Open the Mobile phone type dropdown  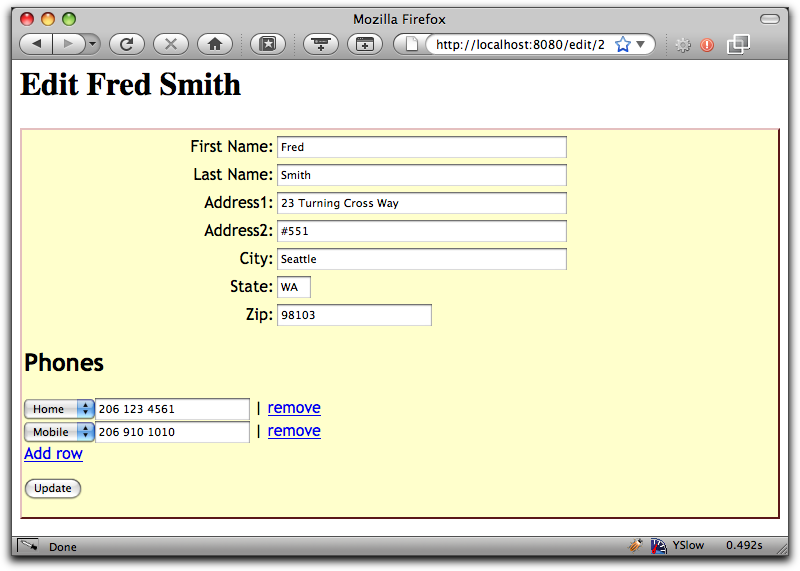(59, 432)
